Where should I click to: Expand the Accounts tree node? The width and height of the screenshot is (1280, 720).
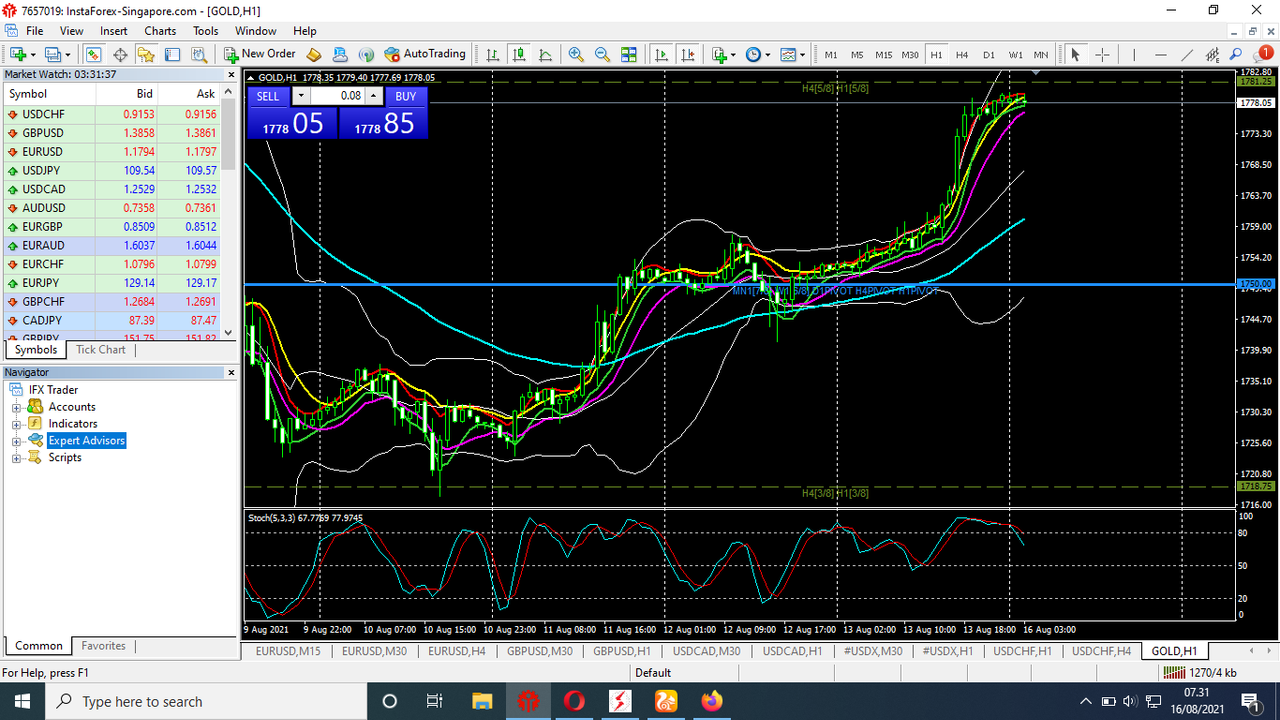(16, 407)
